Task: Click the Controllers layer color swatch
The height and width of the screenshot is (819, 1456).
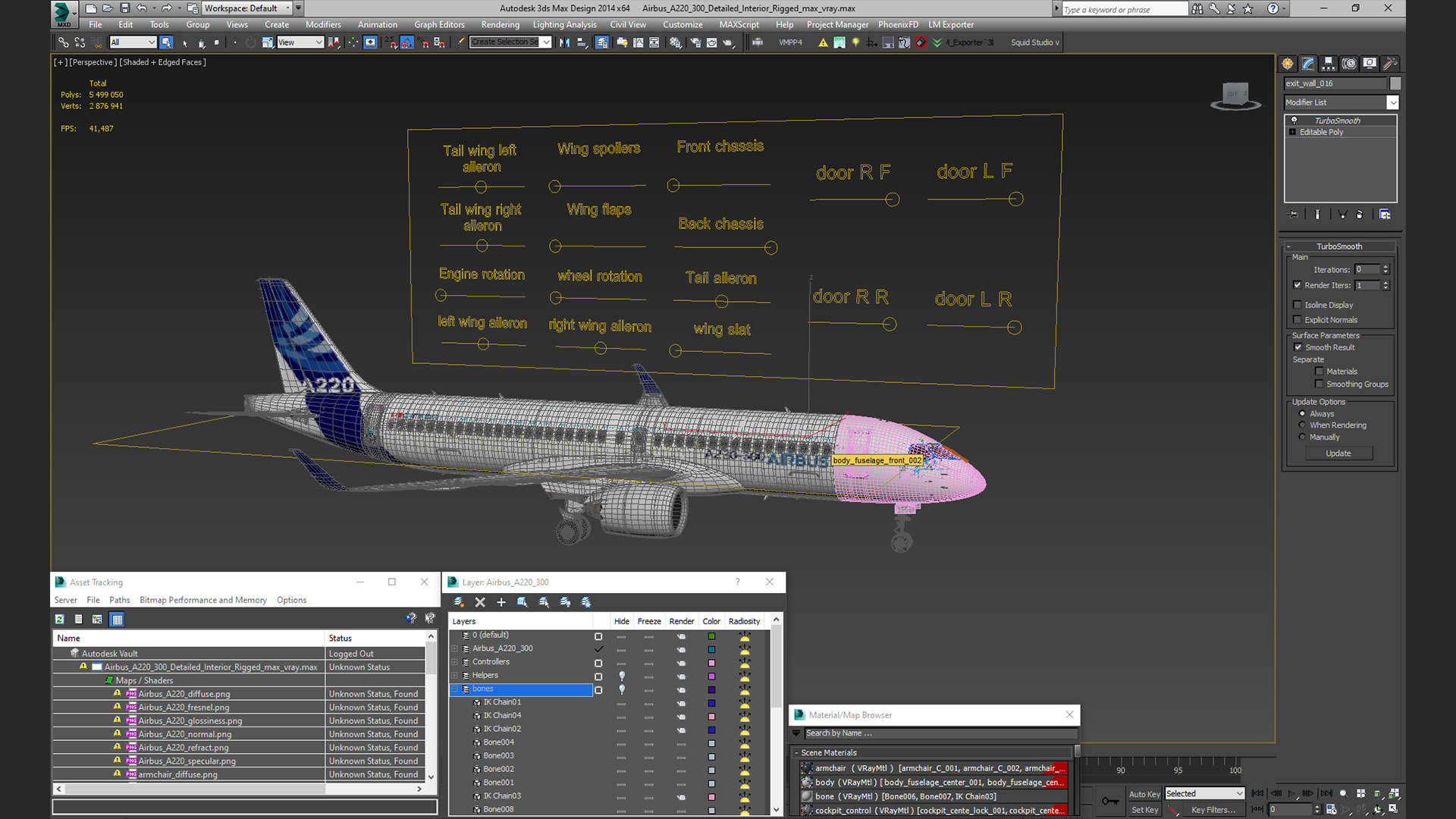Action: click(x=711, y=663)
